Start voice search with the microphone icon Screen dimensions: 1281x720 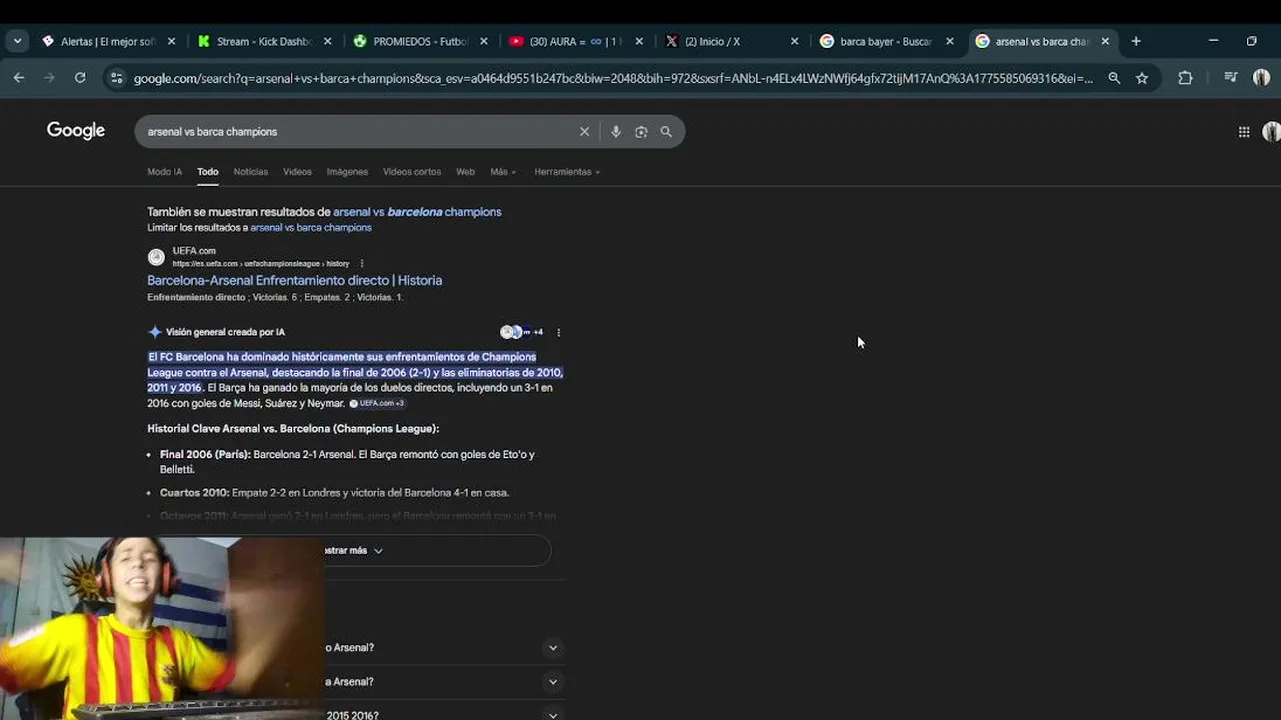click(x=616, y=132)
